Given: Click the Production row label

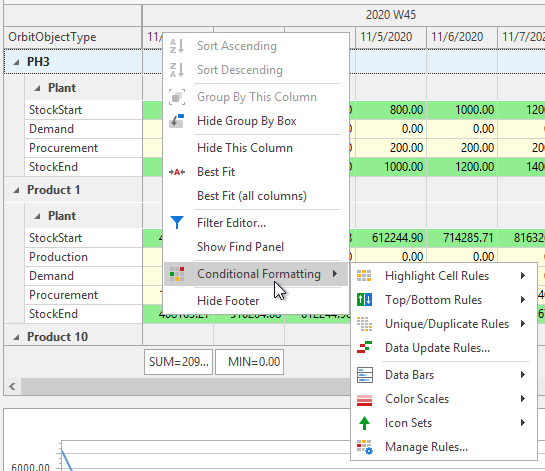Looking at the screenshot, I should pos(83,257).
